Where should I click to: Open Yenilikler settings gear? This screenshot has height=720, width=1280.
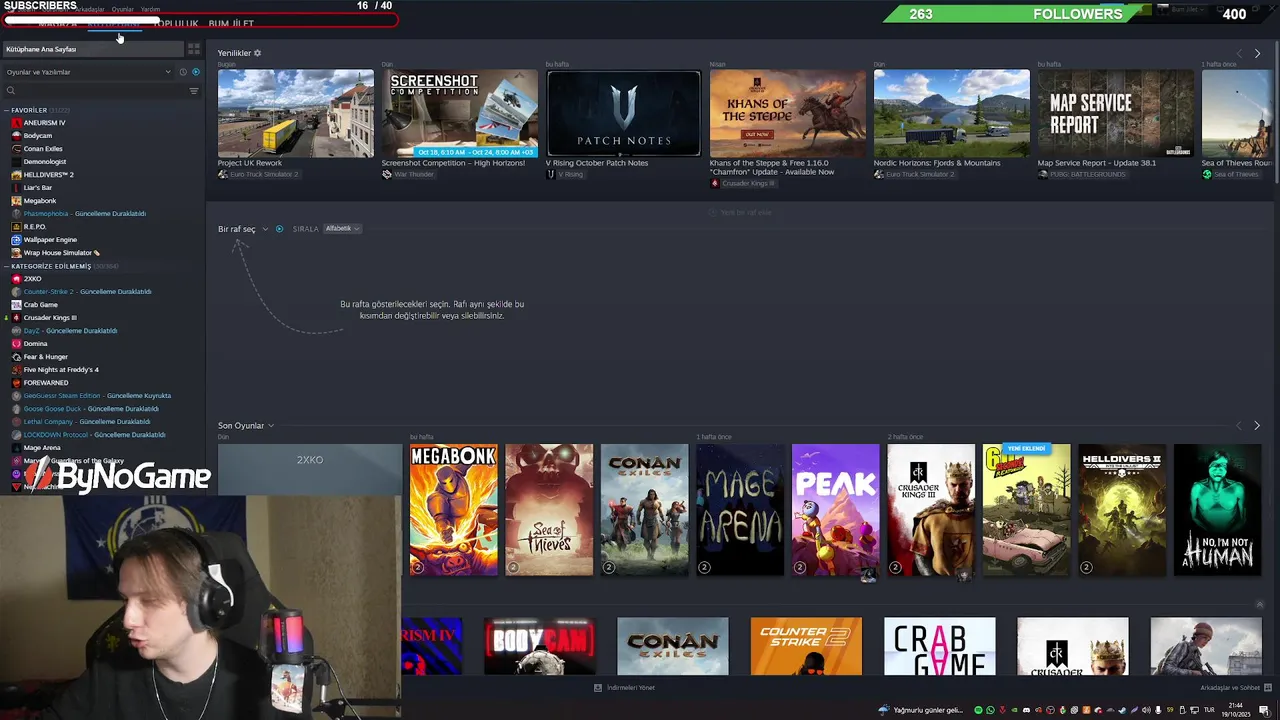point(257,53)
